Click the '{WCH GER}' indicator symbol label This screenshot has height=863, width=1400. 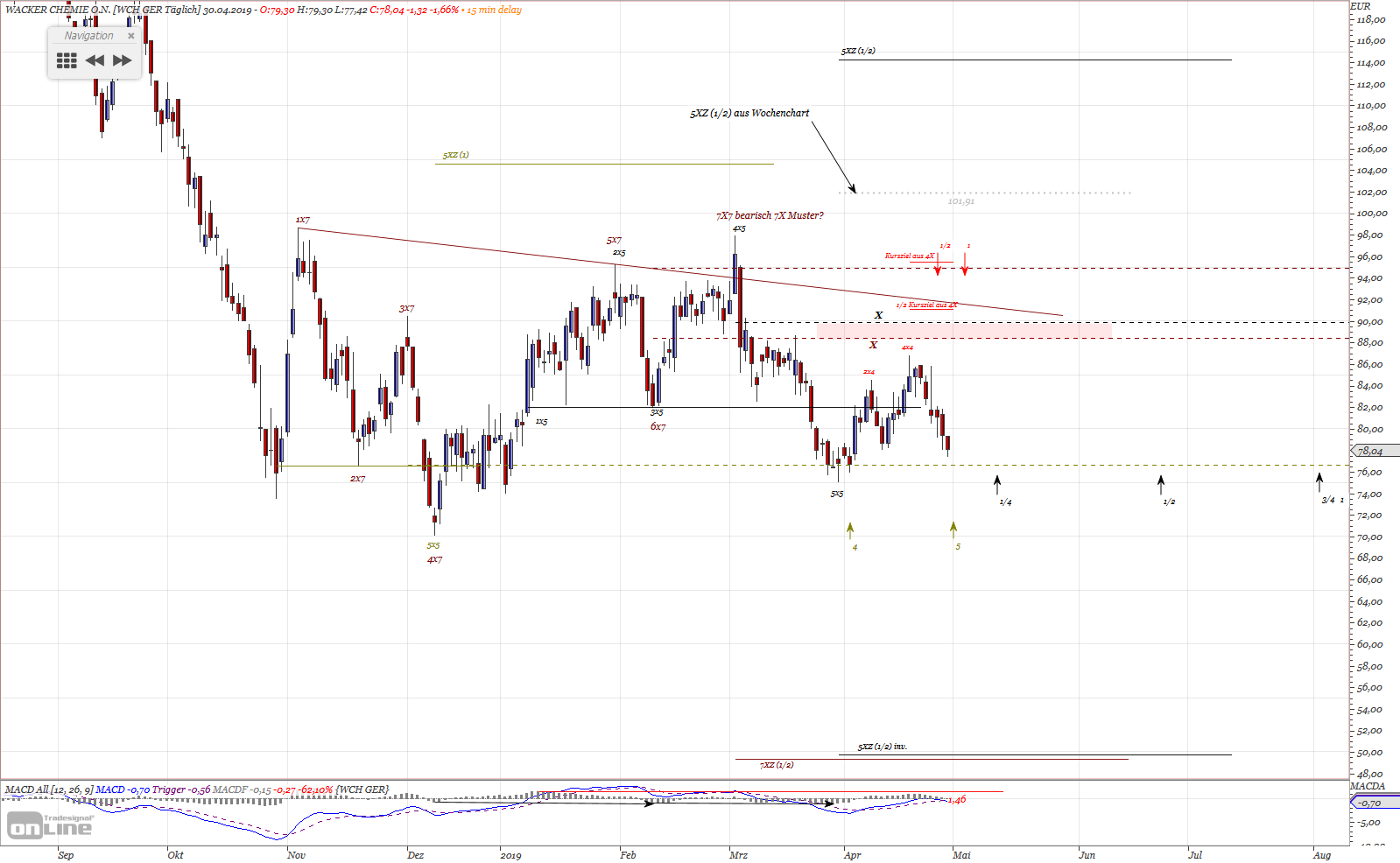click(362, 789)
